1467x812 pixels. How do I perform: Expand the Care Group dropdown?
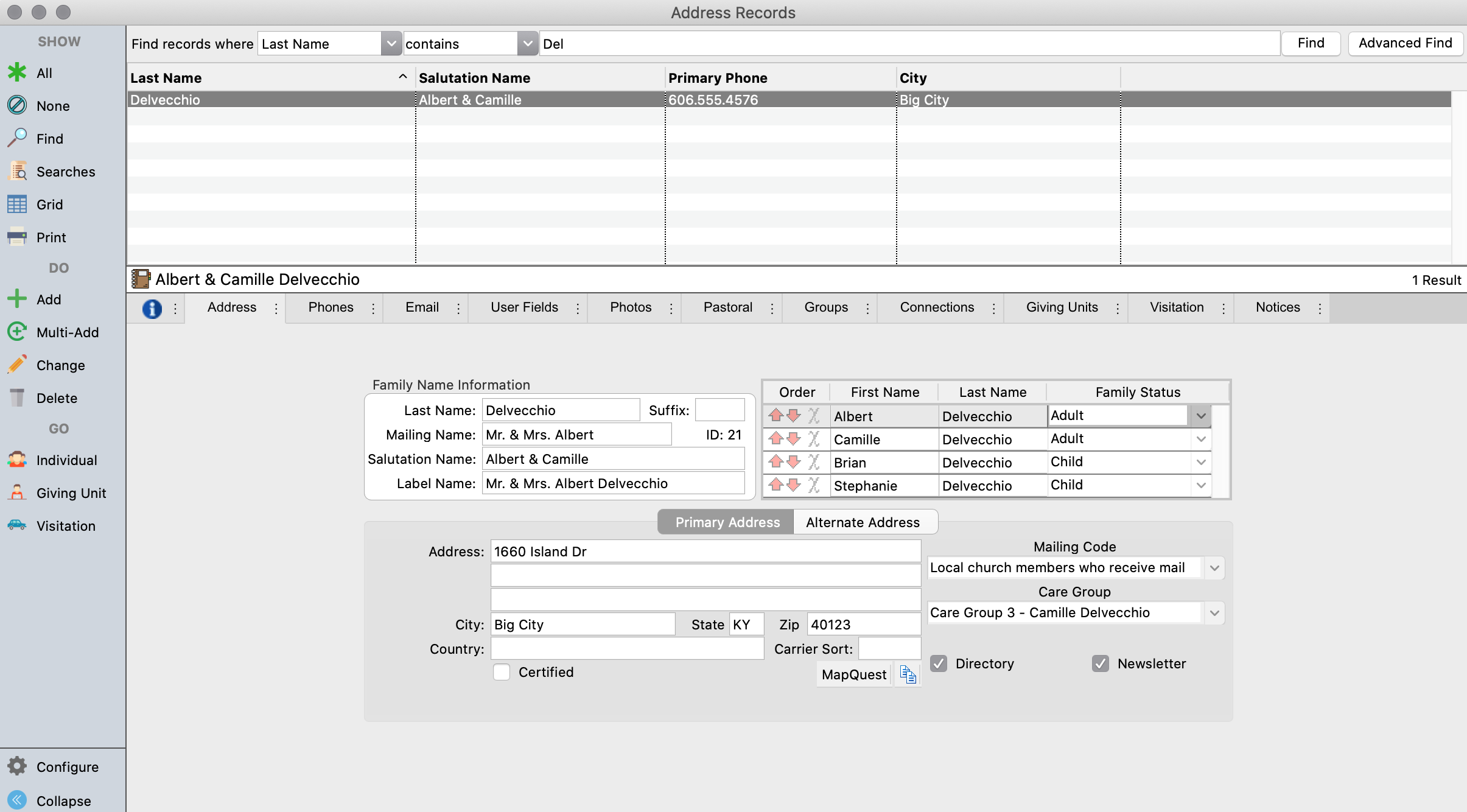pyautogui.click(x=1214, y=612)
